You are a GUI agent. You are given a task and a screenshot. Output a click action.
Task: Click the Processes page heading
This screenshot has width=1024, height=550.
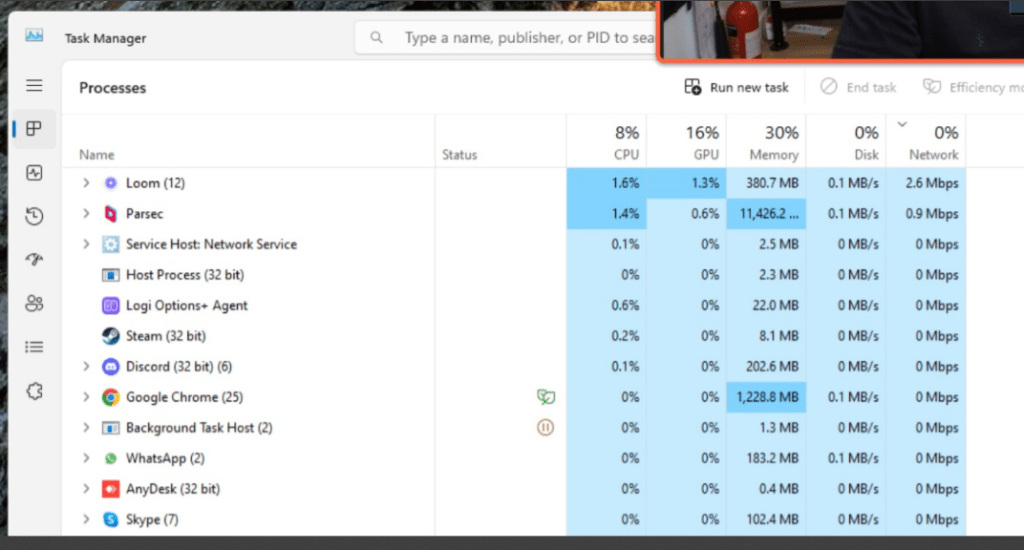tap(112, 88)
